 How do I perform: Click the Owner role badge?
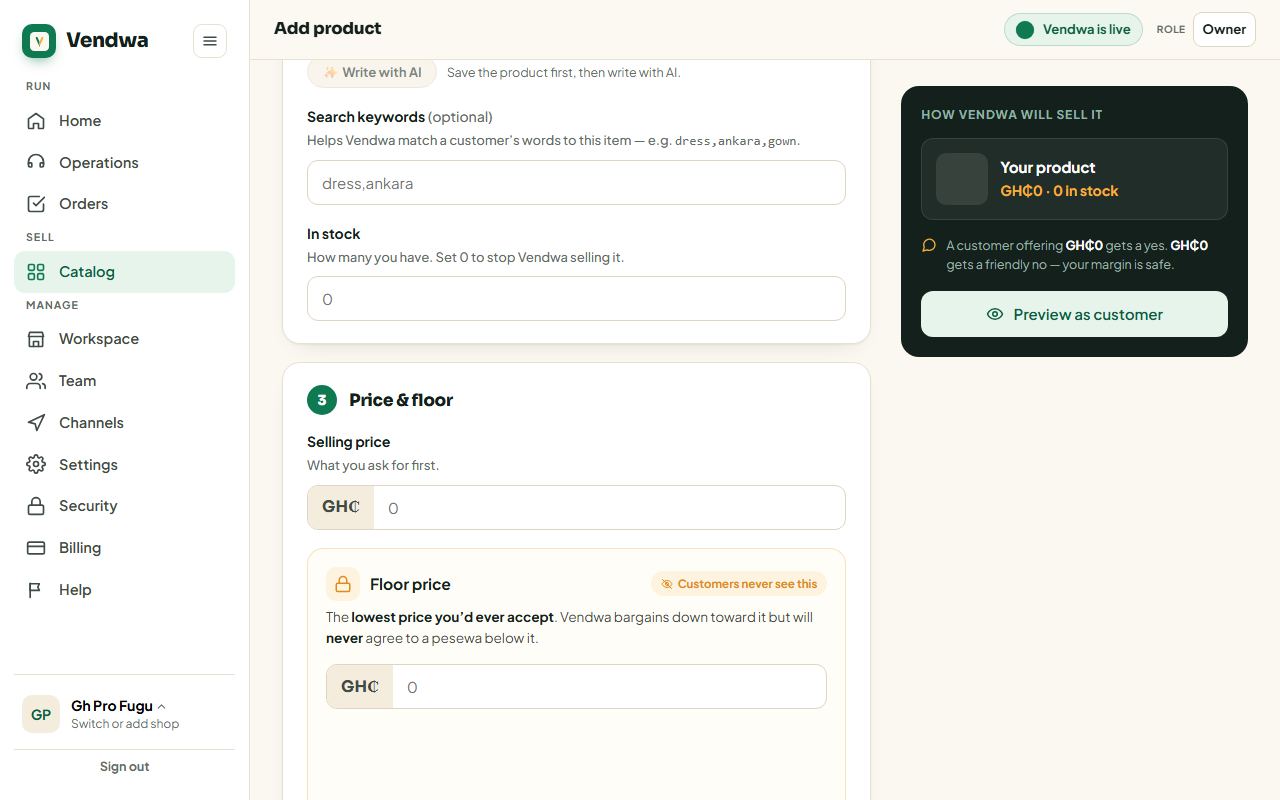(1224, 30)
